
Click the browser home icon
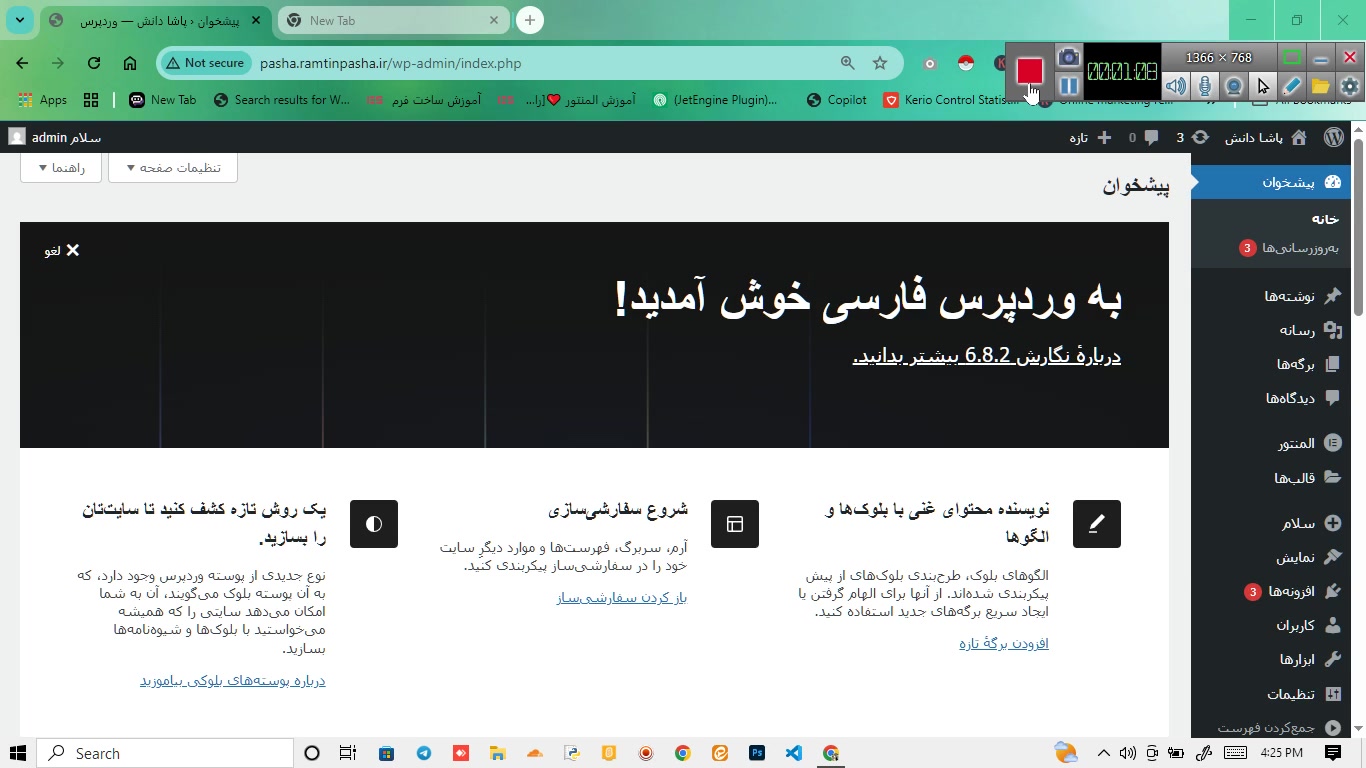point(130,63)
